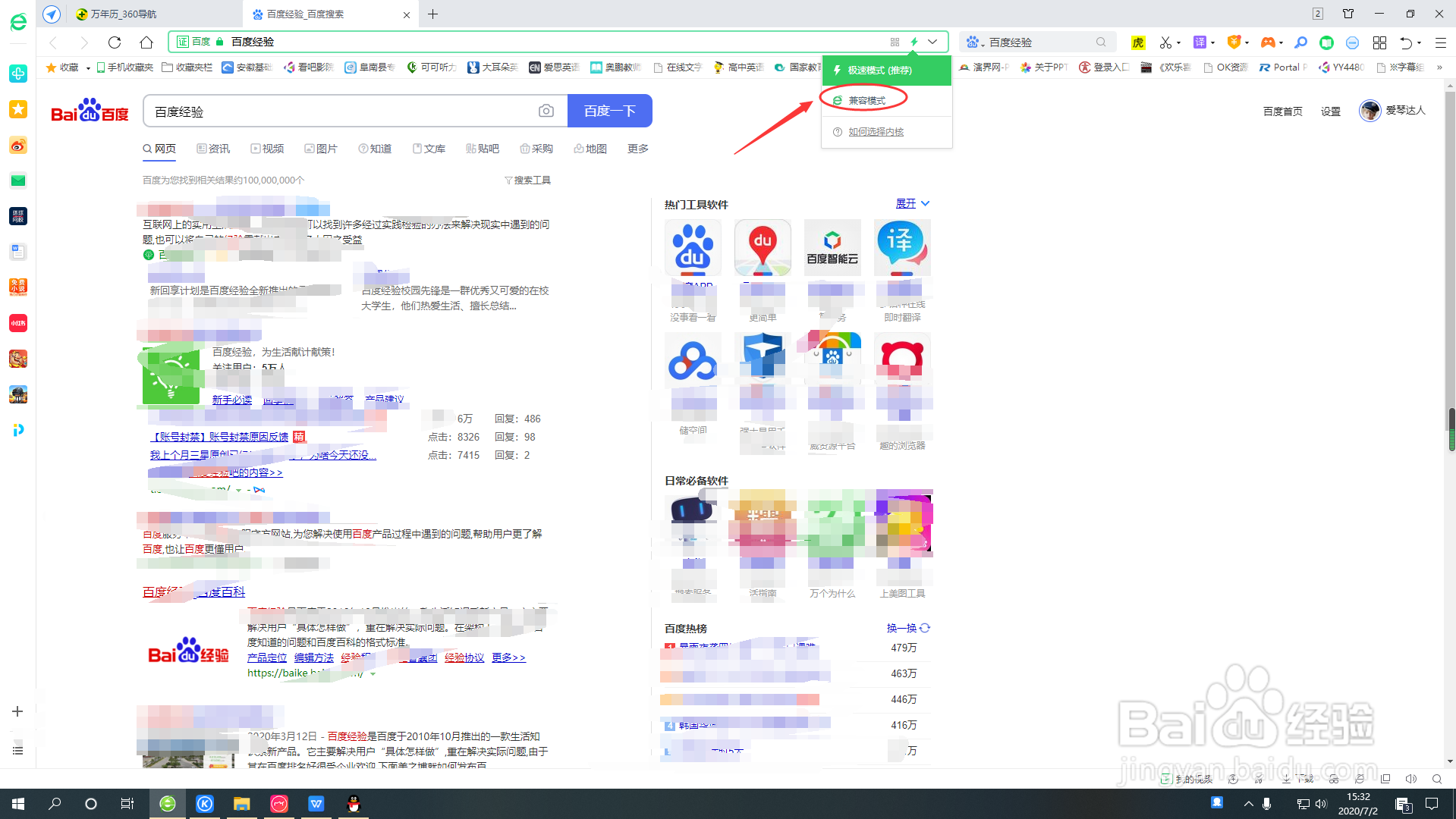The height and width of the screenshot is (819, 1456).
Task: Click the undo closed tab icon
Action: pos(1406,42)
